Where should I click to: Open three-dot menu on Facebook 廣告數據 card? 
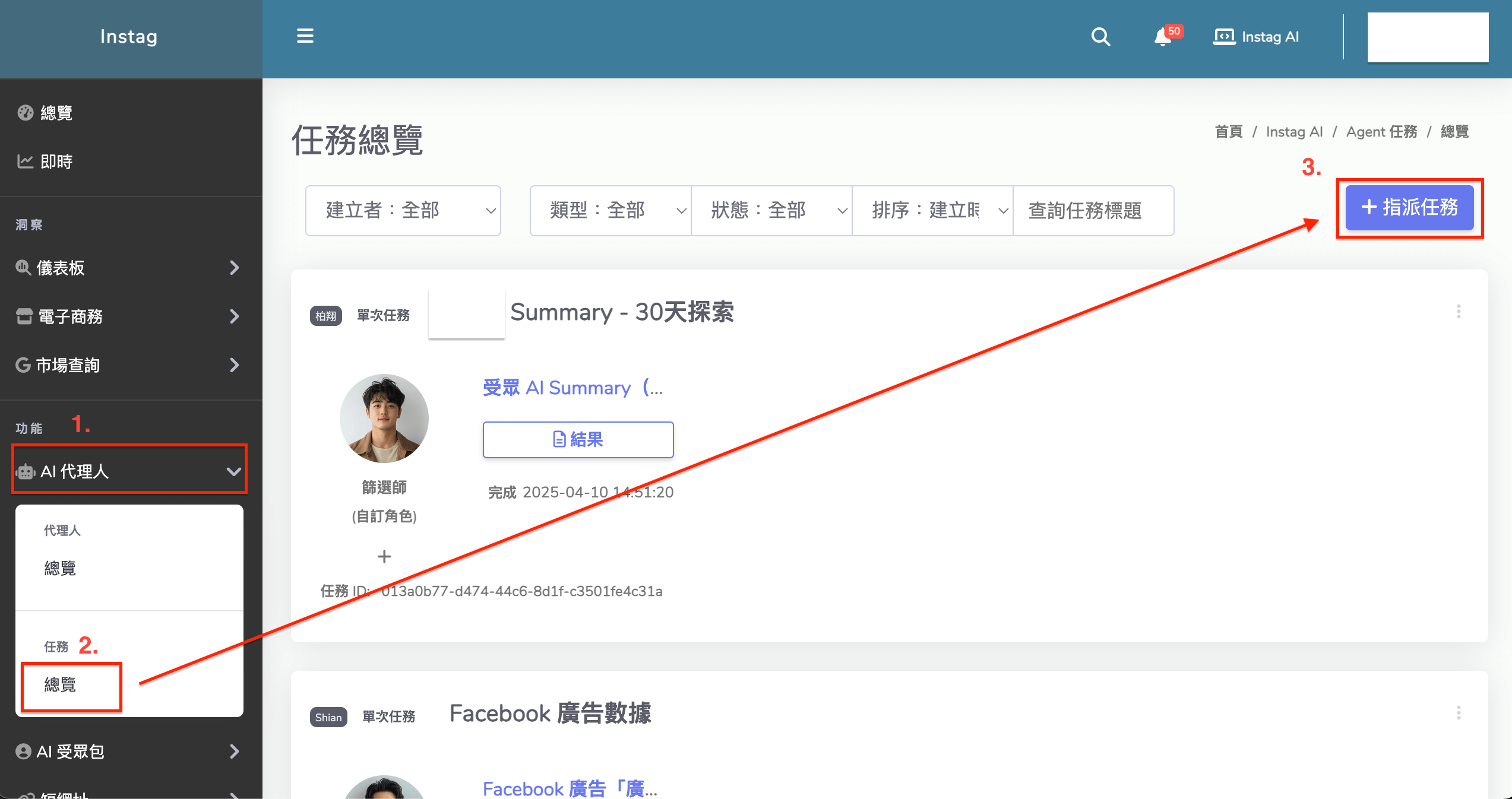tap(1459, 713)
